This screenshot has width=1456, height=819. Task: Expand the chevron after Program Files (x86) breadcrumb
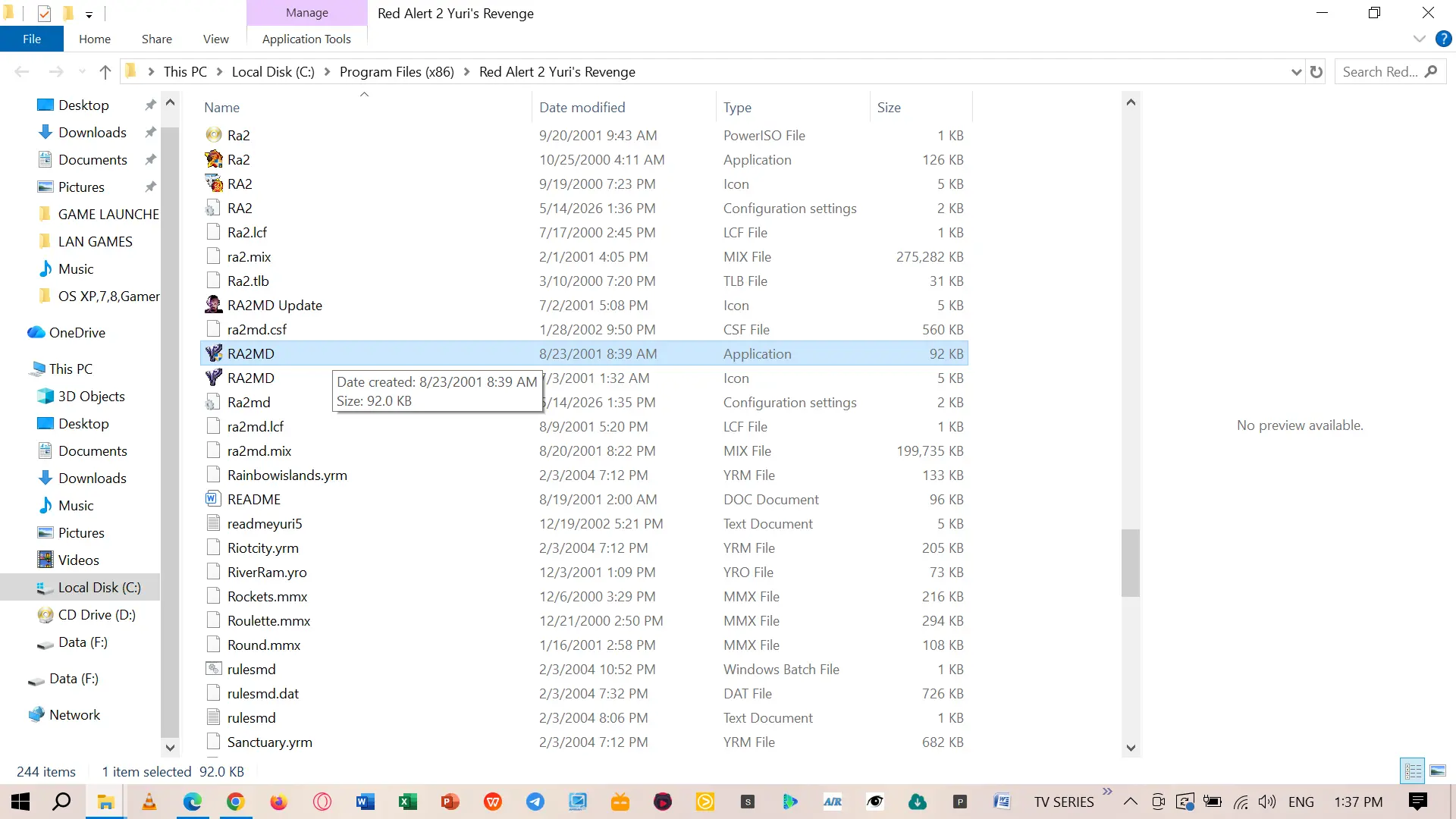pyautogui.click(x=466, y=72)
